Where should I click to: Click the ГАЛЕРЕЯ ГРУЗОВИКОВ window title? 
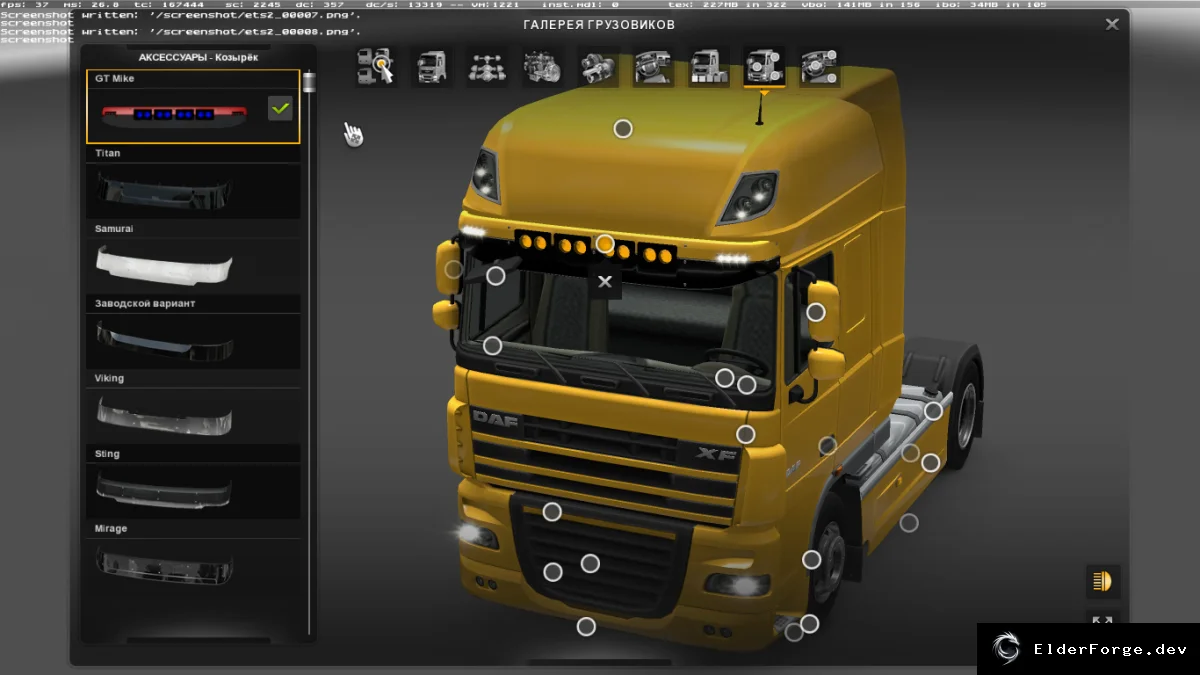pos(599,24)
